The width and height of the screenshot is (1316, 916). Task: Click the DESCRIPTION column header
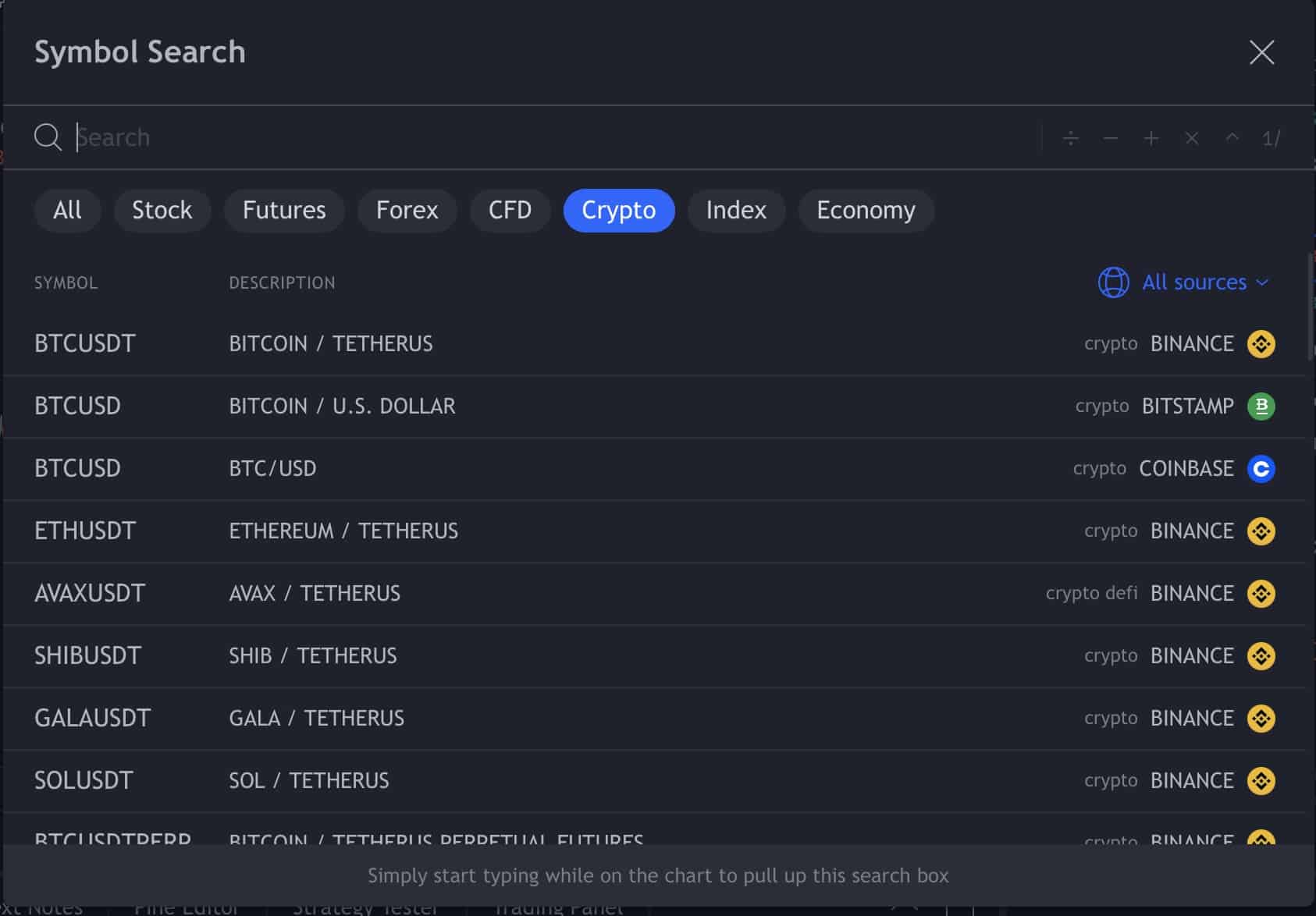(282, 282)
